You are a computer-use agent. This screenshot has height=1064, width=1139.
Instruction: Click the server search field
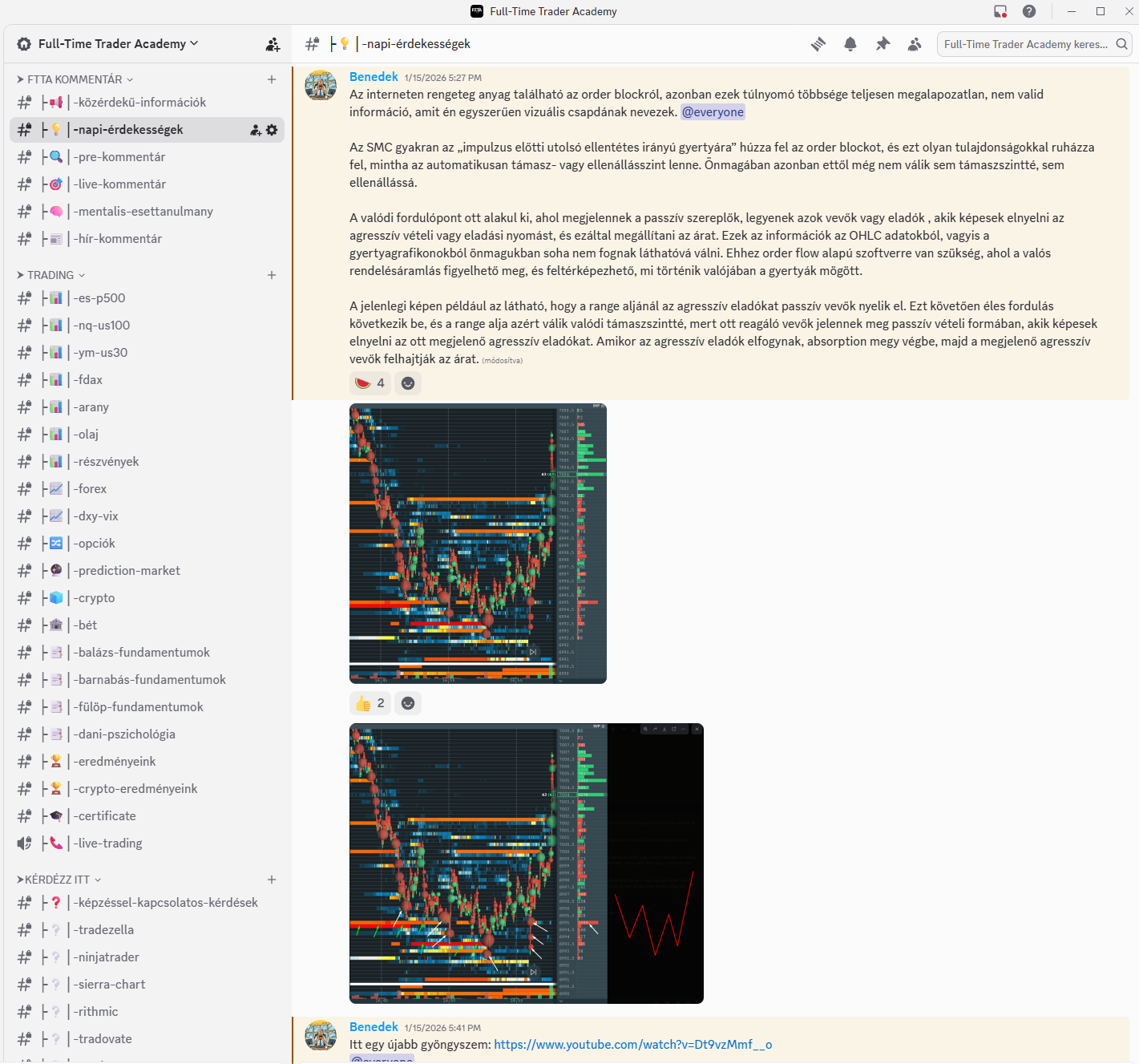pyautogui.click(x=1025, y=44)
